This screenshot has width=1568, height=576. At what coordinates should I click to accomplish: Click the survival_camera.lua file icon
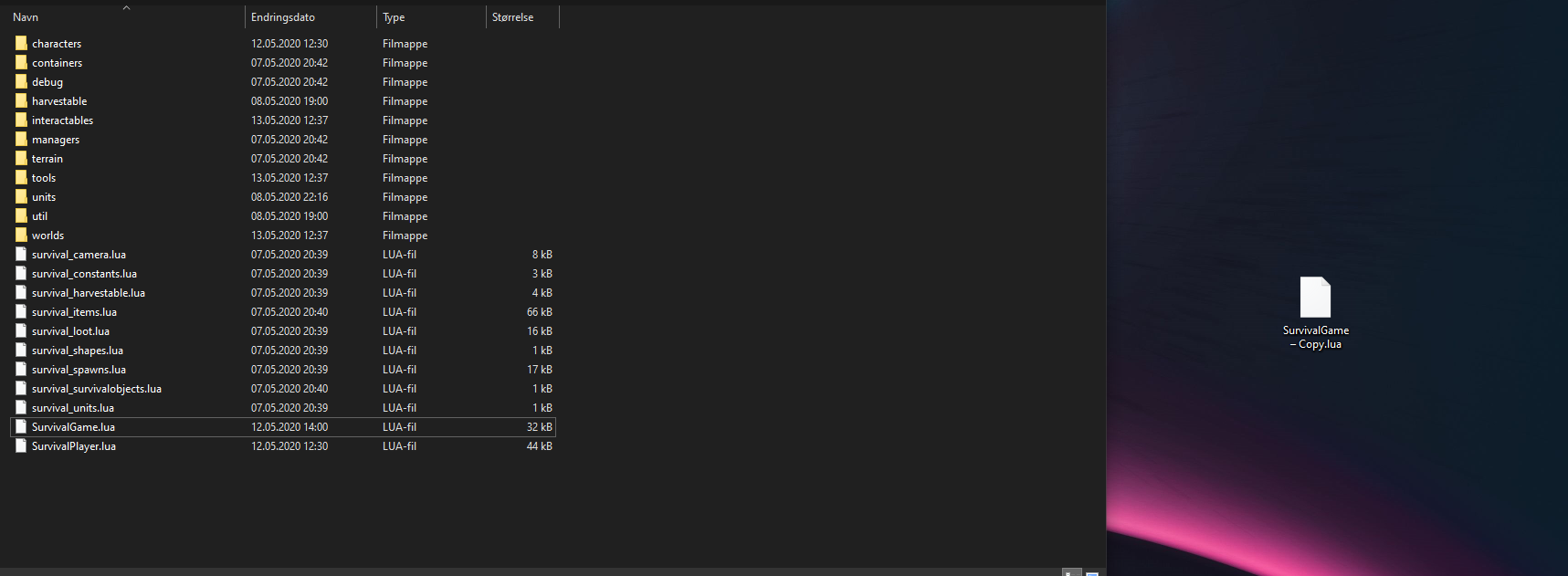(21, 254)
